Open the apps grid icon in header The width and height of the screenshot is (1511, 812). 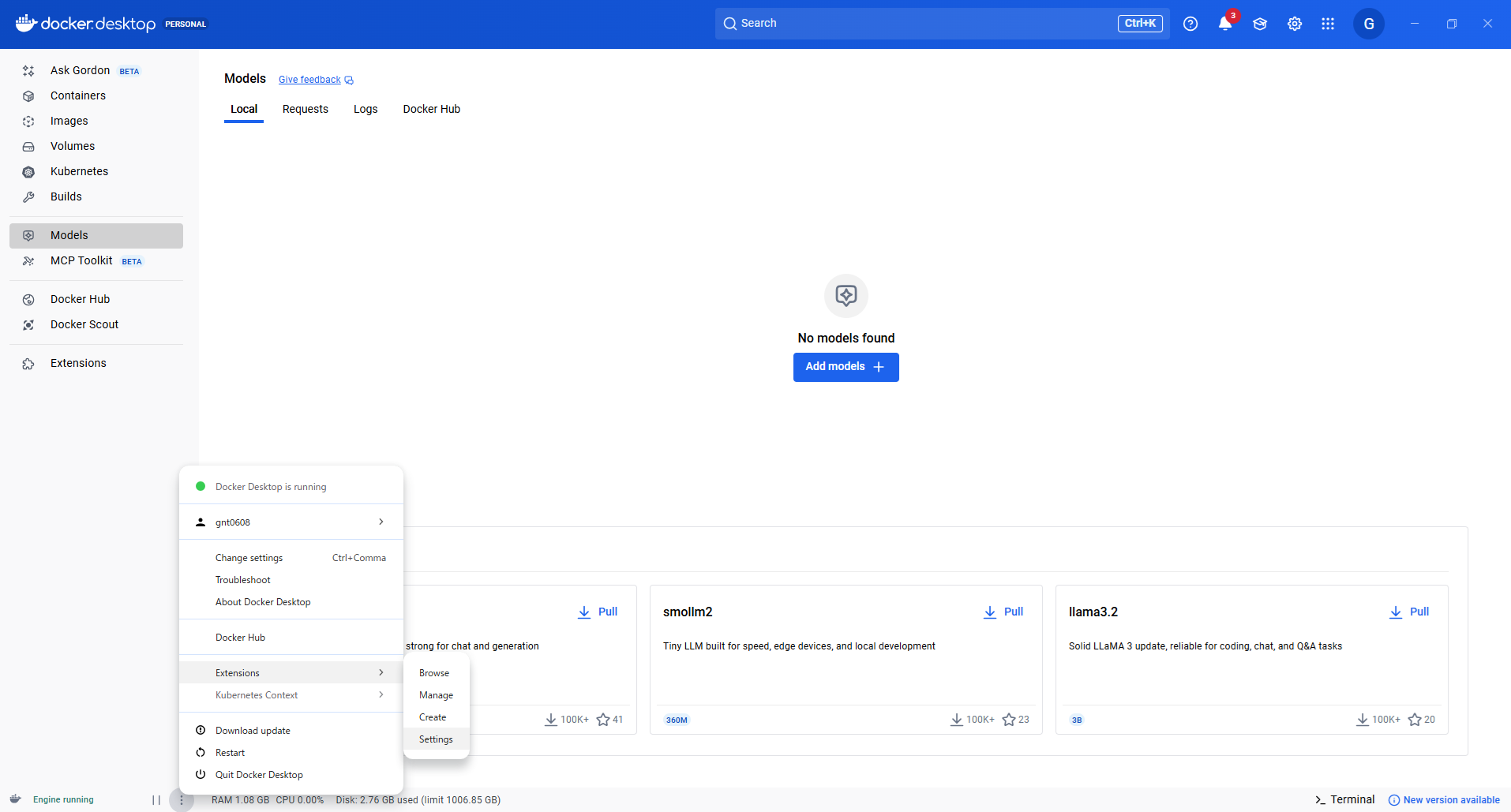[x=1328, y=24]
